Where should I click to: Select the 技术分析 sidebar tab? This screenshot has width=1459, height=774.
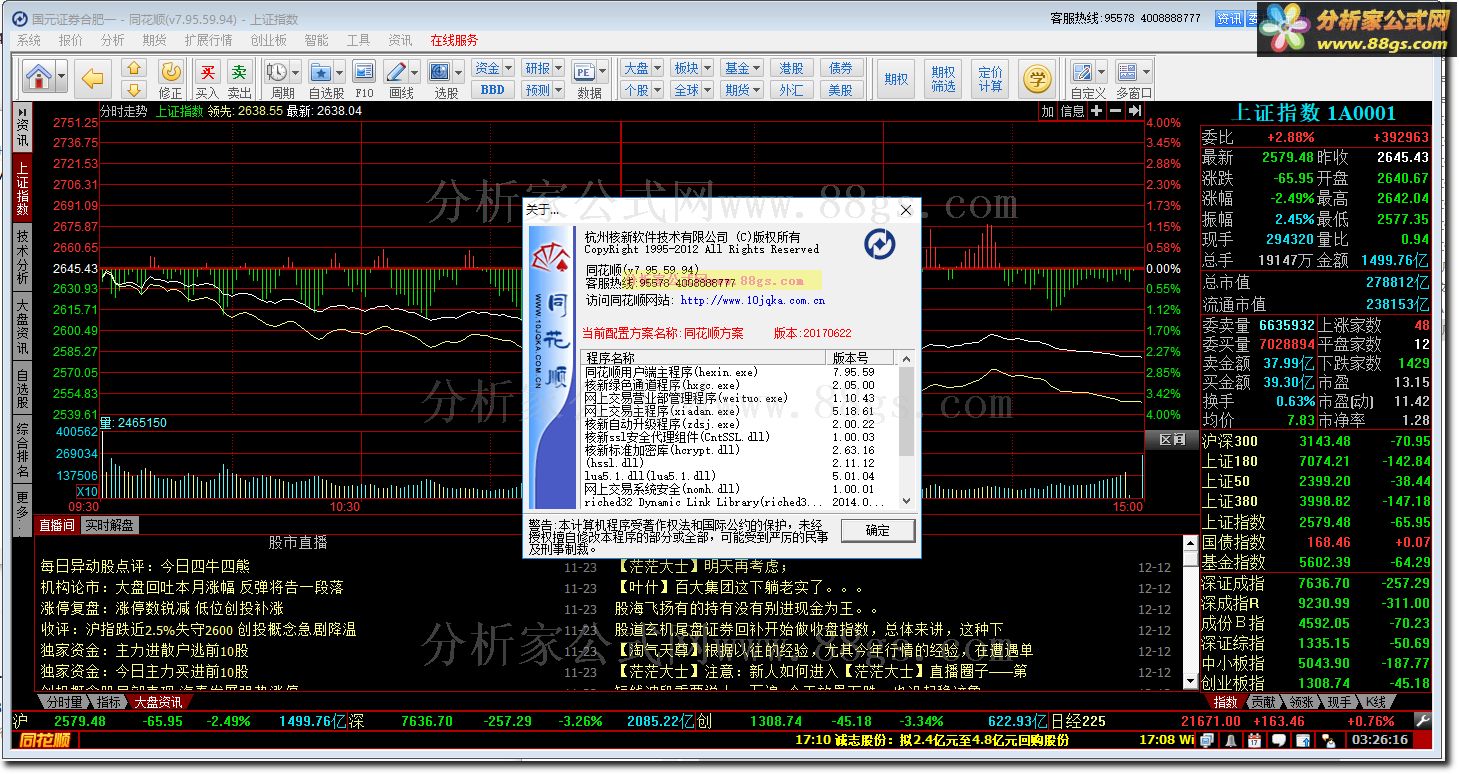22,256
